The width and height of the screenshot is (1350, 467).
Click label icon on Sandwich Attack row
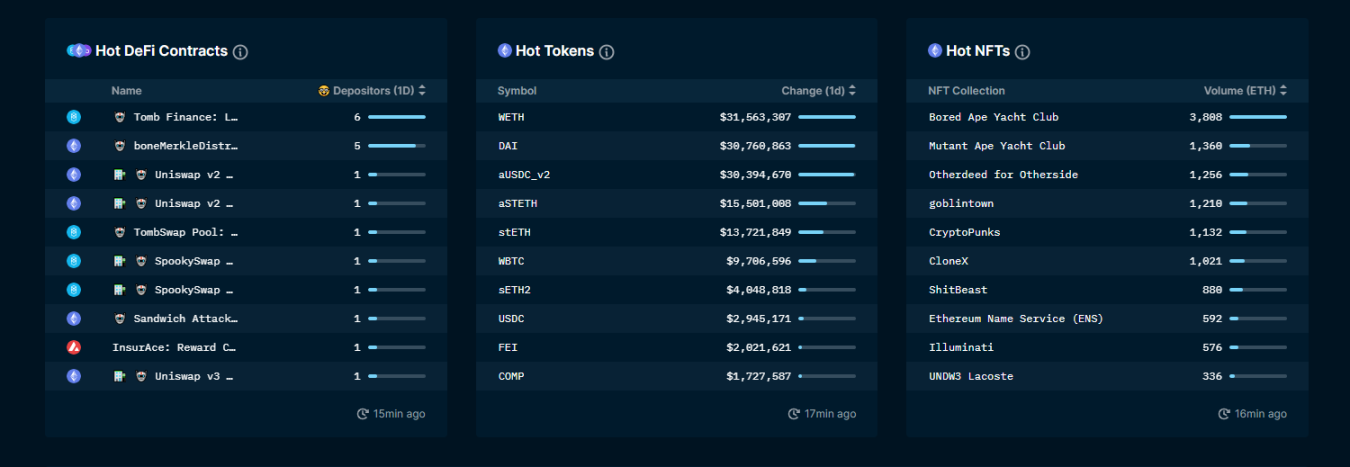[x=121, y=319]
